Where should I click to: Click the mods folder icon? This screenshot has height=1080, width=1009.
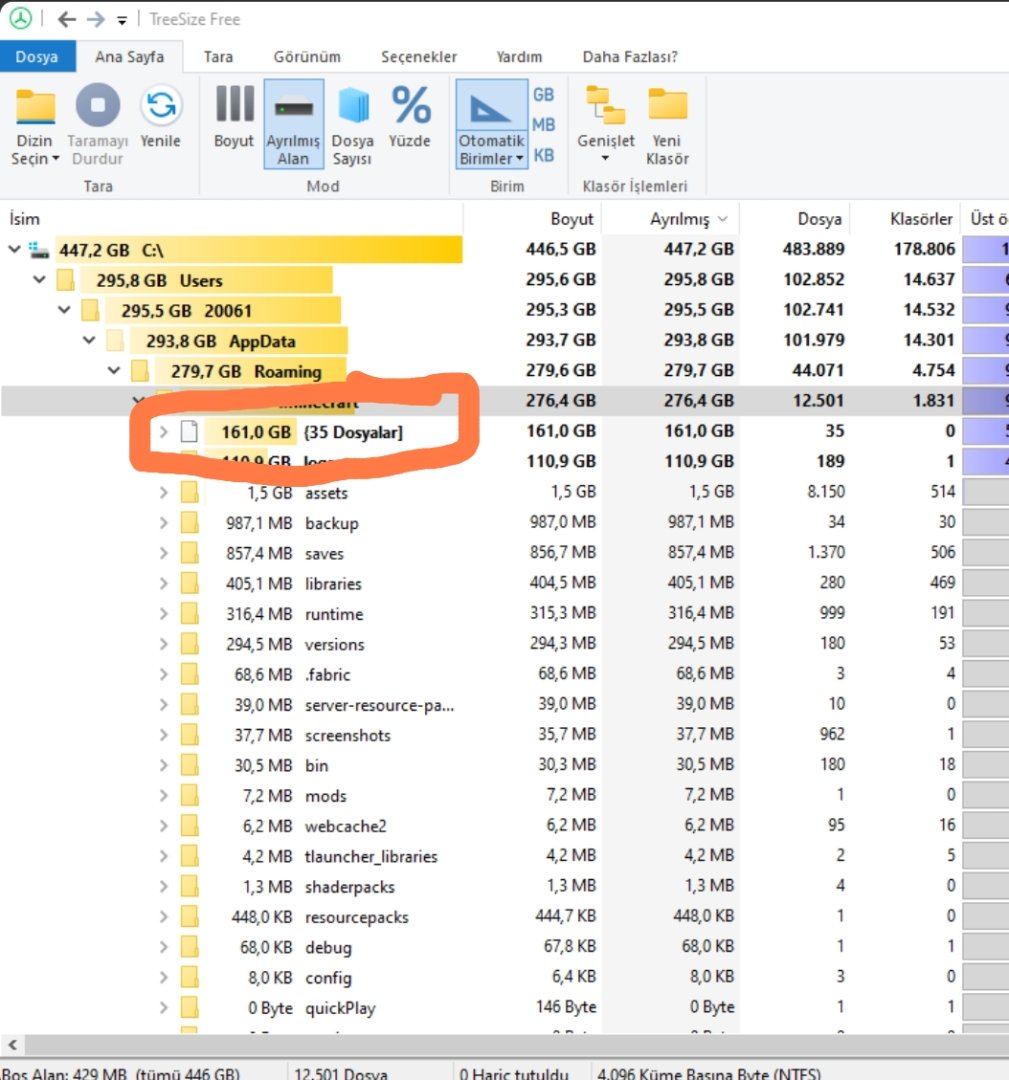coord(189,796)
